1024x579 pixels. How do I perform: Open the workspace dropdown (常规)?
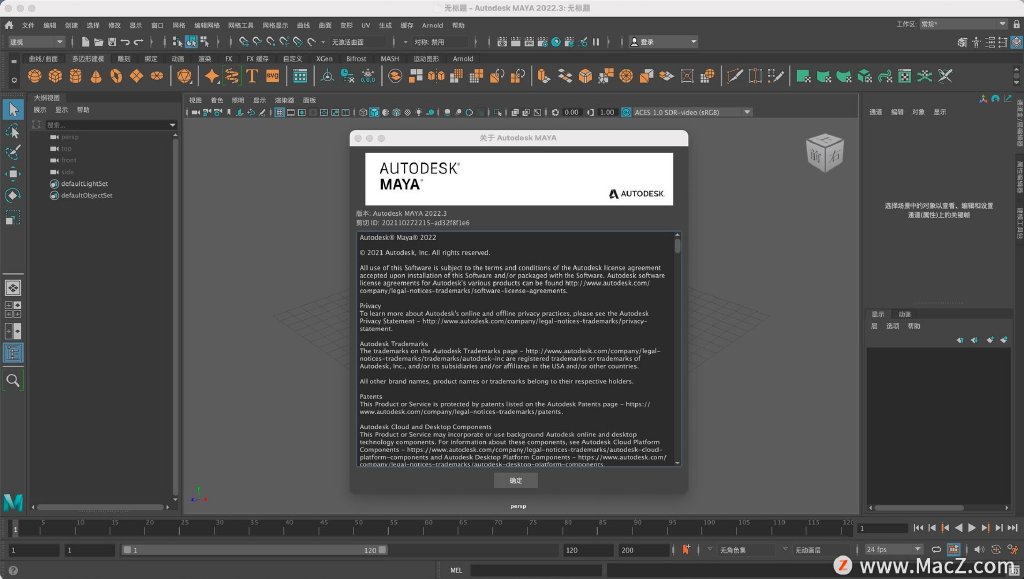coord(963,24)
